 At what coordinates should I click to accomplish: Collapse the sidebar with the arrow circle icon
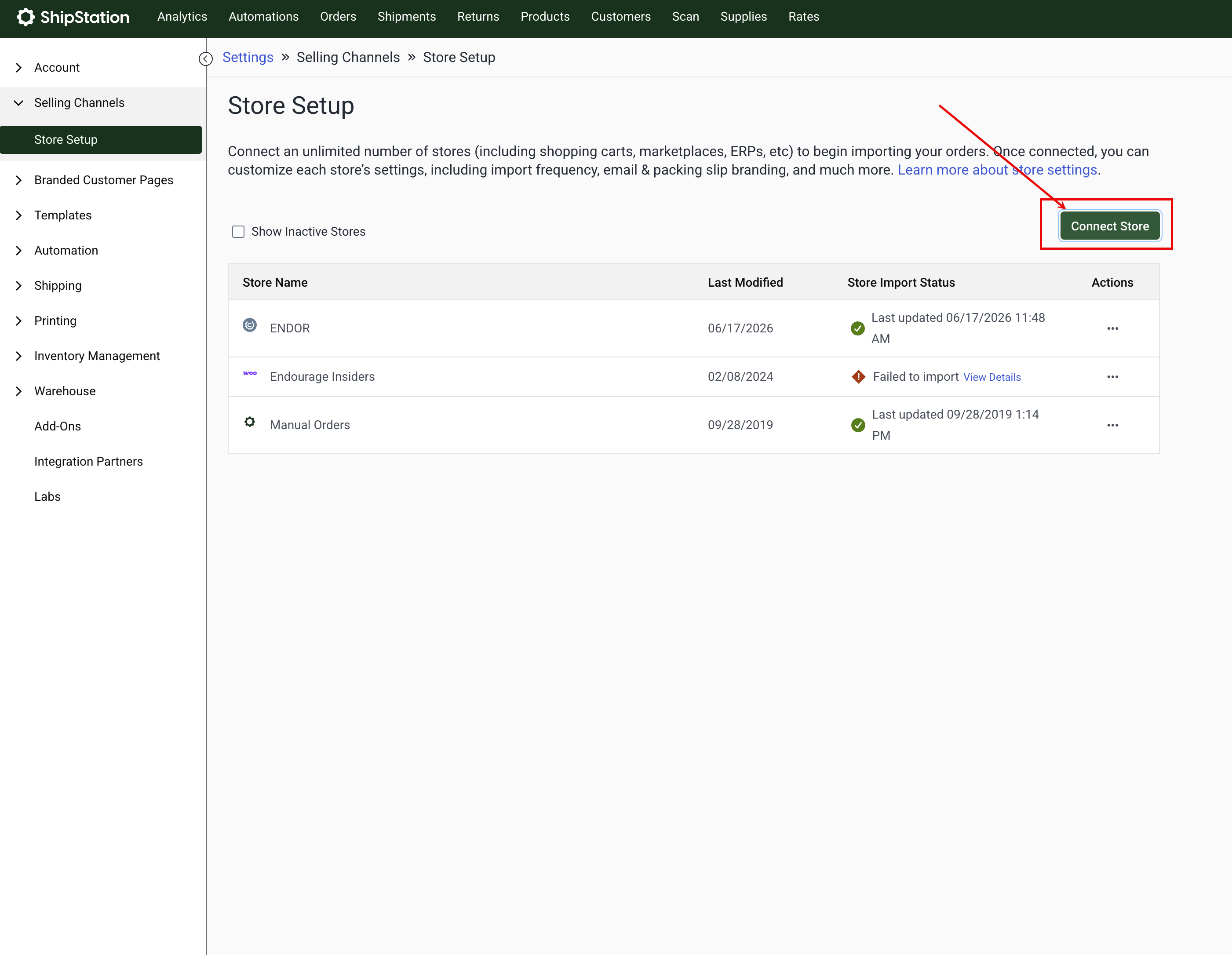206,58
